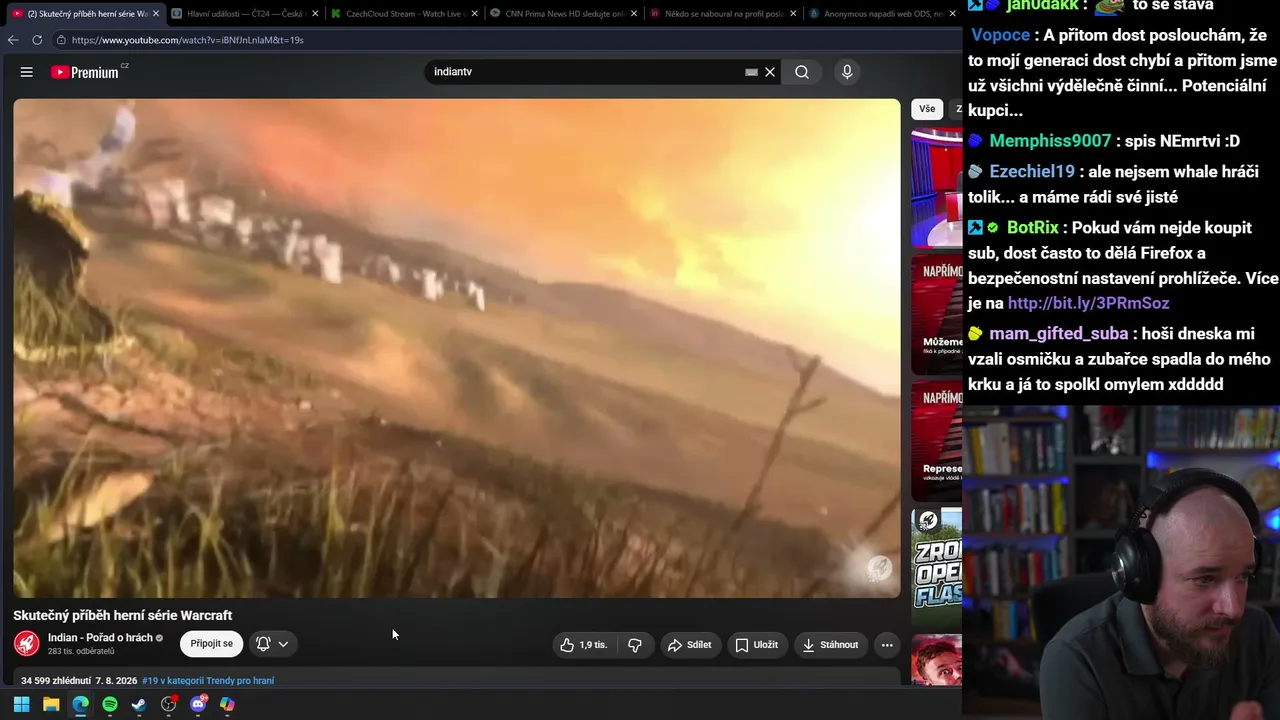The height and width of the screenshot is (720, 1280).
Task: Close the CNN Prima News tab
Action: pyautogui.click(x=634, y=14)
